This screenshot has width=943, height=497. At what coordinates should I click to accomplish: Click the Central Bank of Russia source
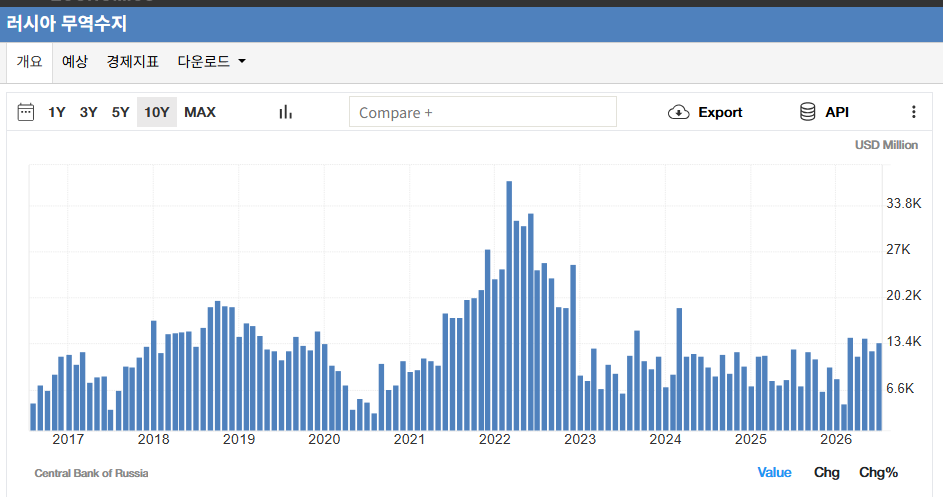91,473
